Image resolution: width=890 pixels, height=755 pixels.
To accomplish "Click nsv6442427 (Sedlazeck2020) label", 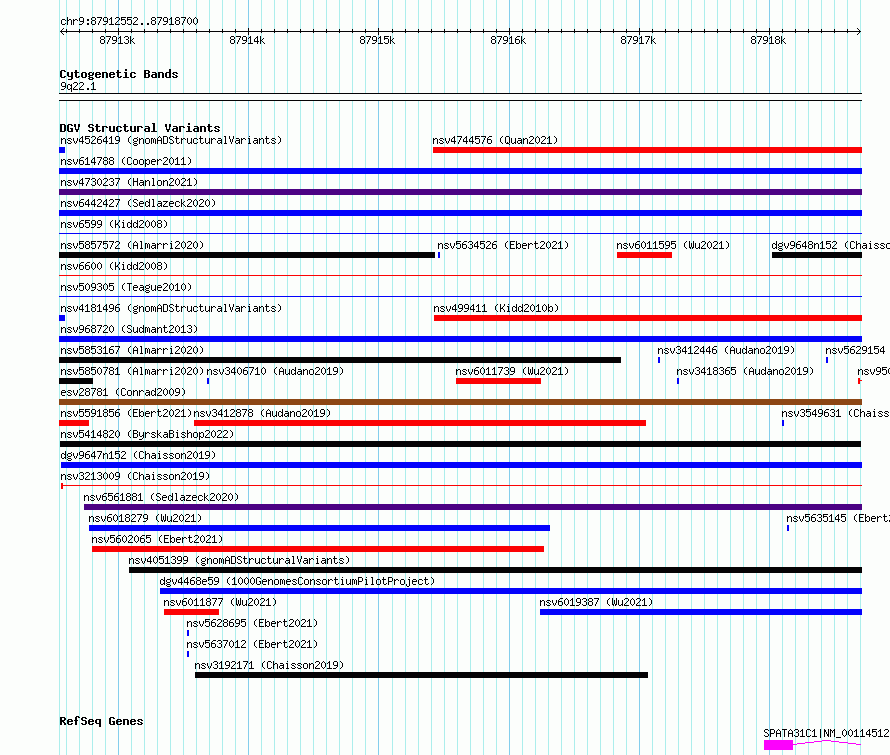I will [138, 203].
